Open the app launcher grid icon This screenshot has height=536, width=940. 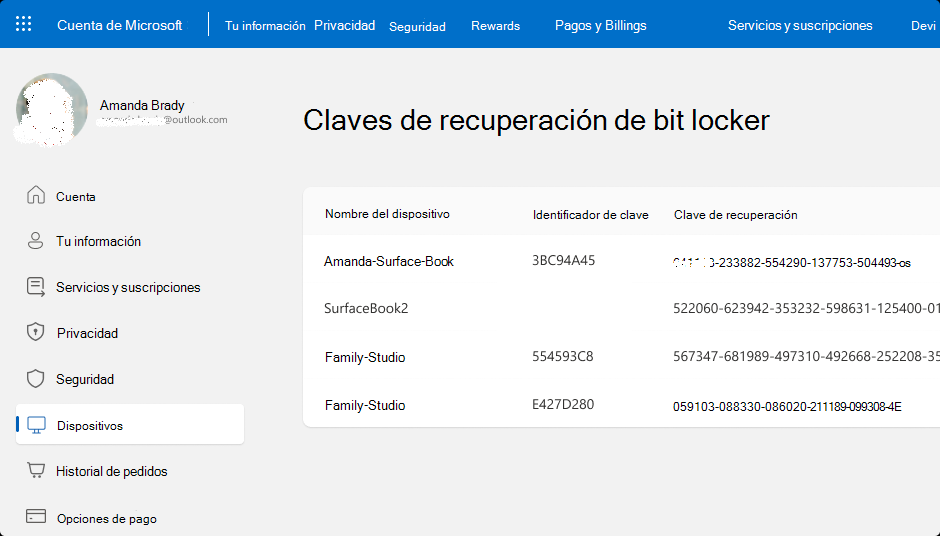coord(23,24)
